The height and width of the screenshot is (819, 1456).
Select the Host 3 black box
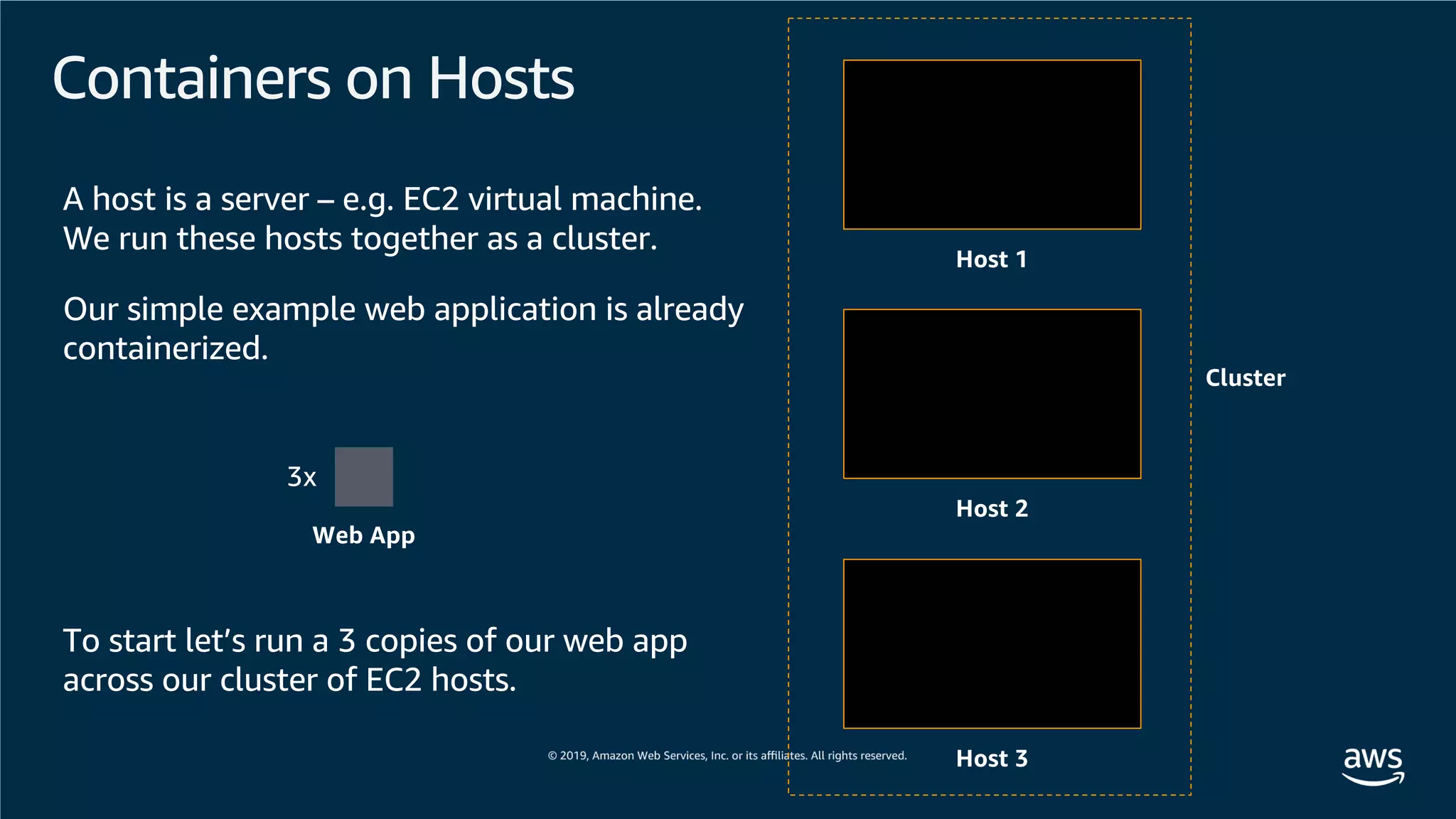992,643
